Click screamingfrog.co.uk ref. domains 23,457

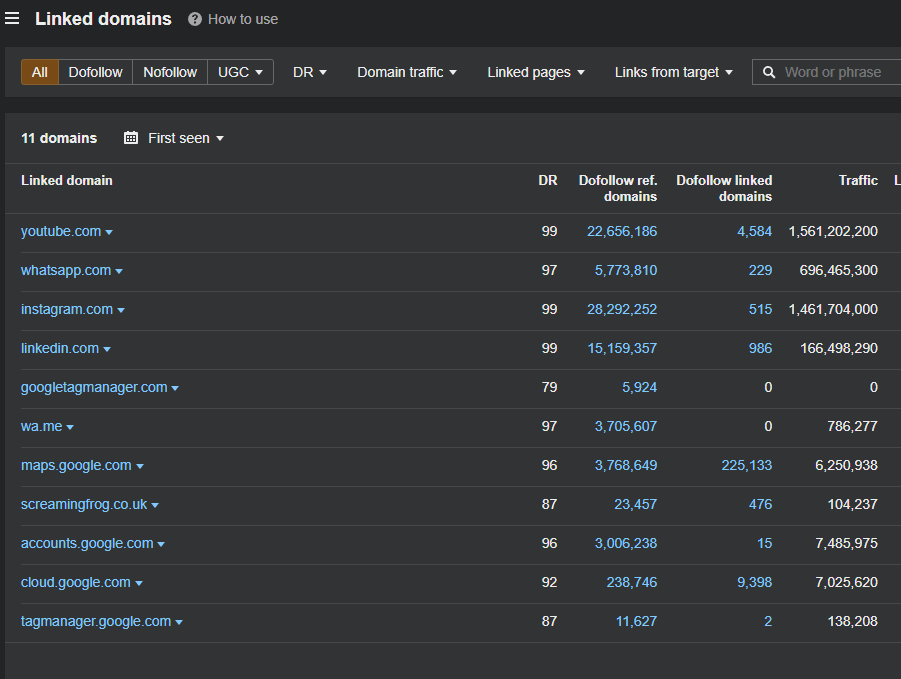636,505
